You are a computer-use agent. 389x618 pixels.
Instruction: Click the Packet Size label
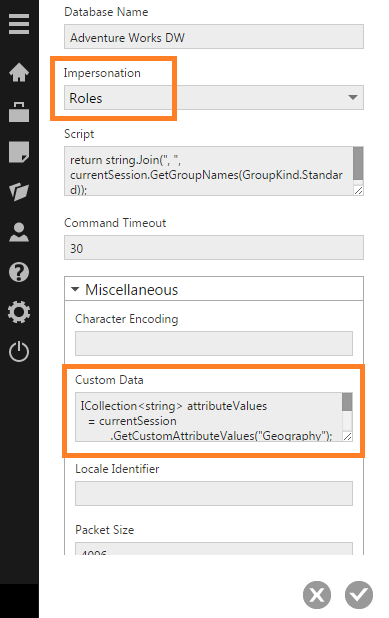(x=104, y=529)
